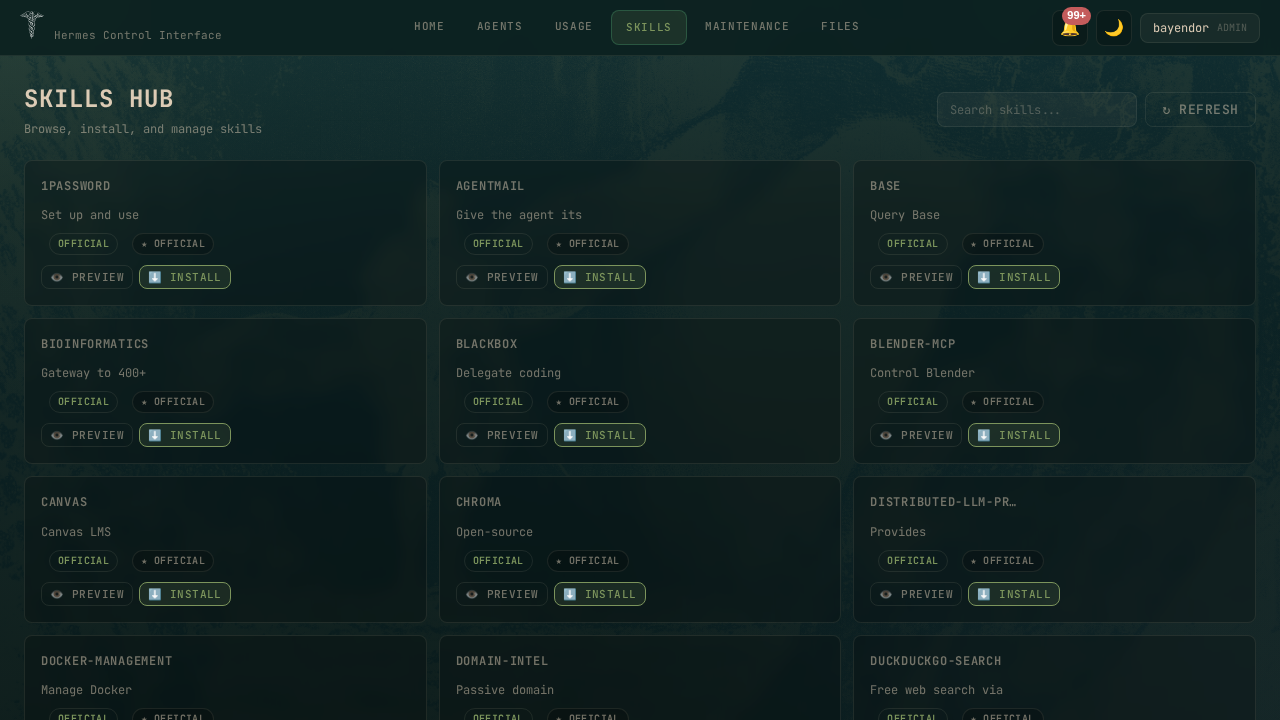The width and height of the screenshot is (1280, 720).
Task: Click the 'Passive domain' description text
Action: tap(505, 690)
